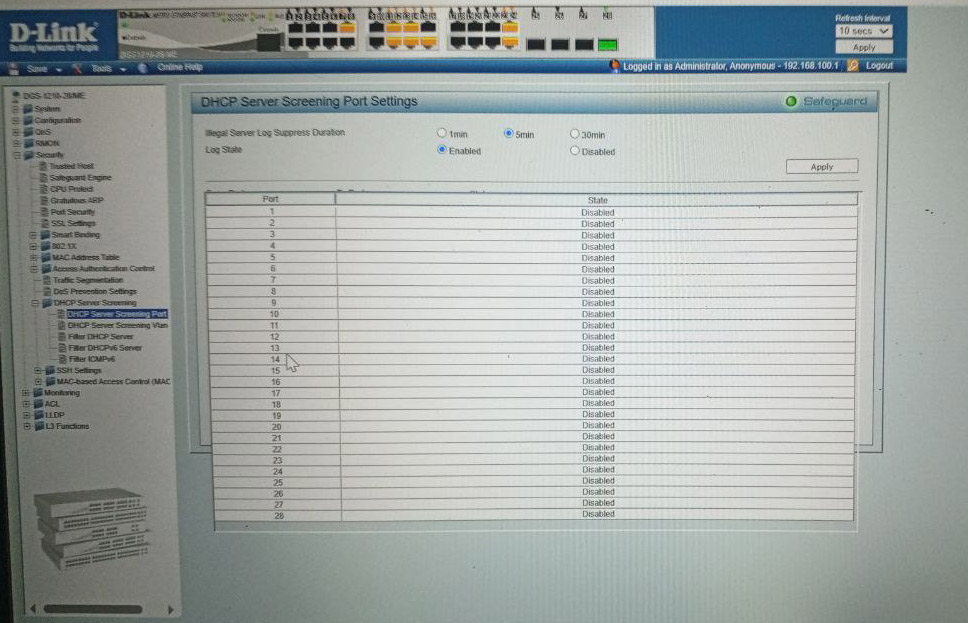Open the RMON folder
Viewport: 968px width, 623px height.
coord(47,143)
